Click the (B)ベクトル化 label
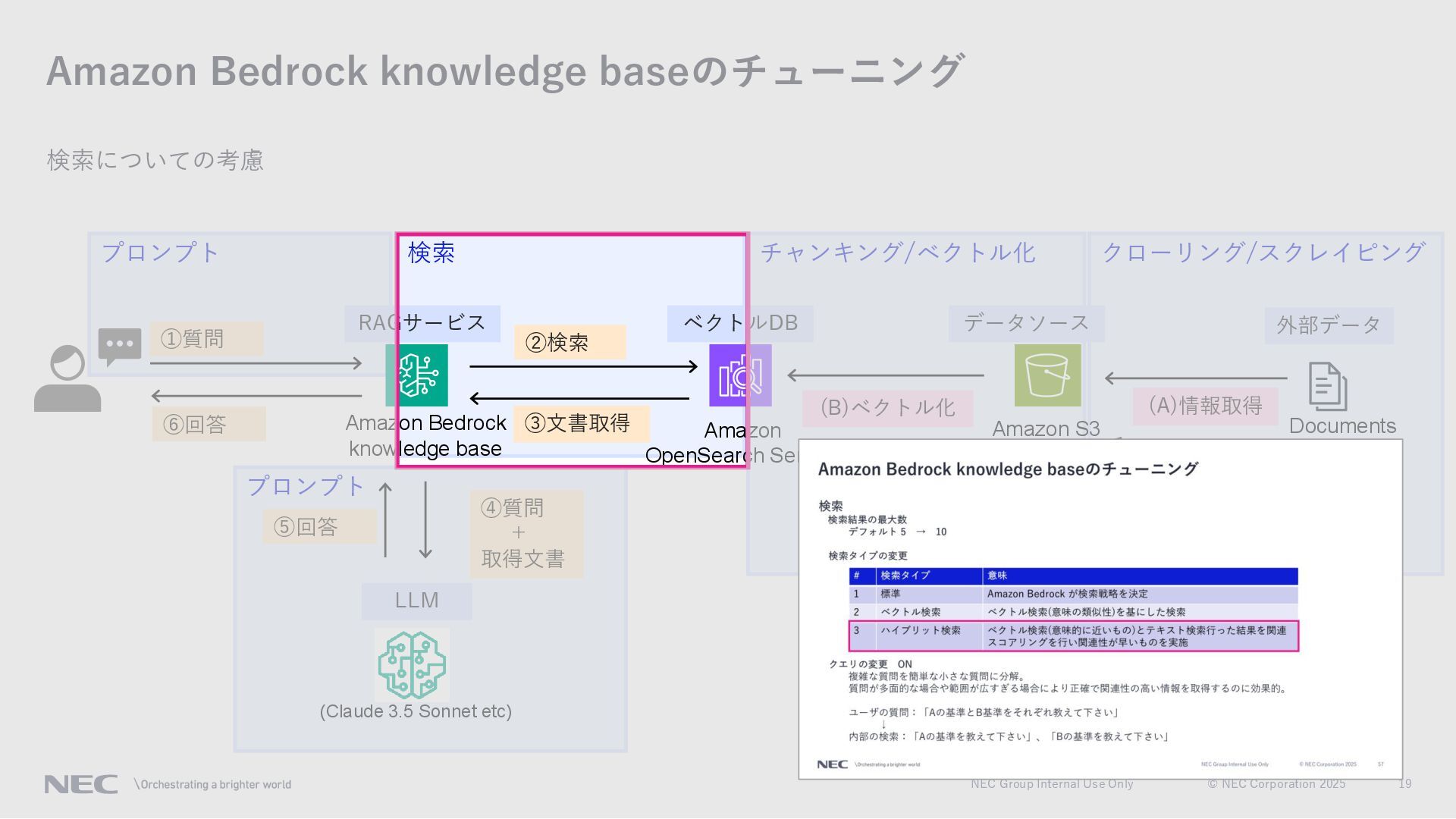Viewport: 1456px width, 819px height. pos(887,408)
